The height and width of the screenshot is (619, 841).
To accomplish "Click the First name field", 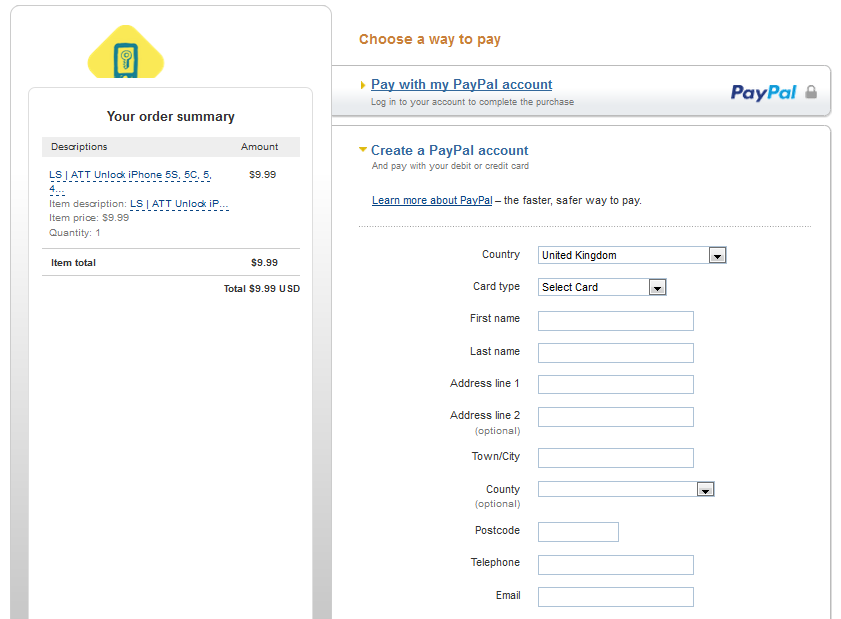I will tap(615, 321).
